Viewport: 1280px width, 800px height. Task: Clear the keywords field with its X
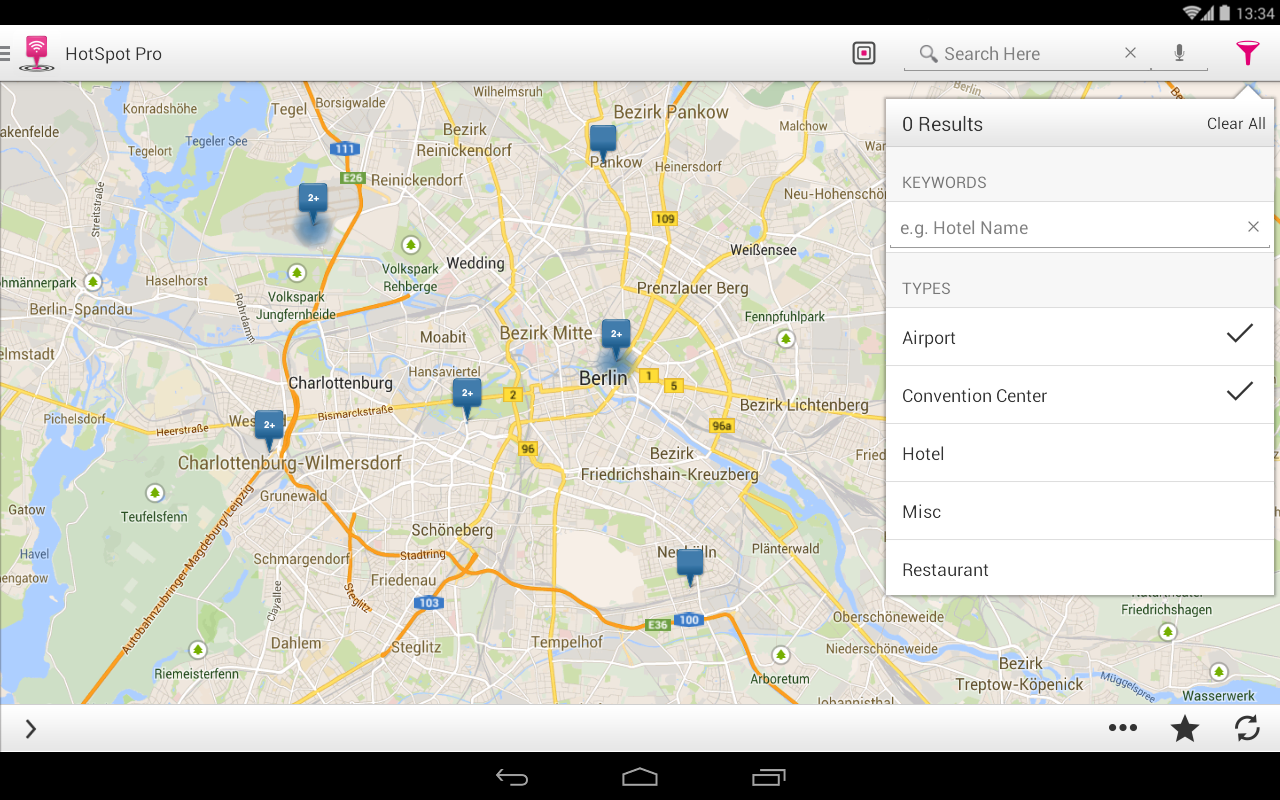[1253, 227]
